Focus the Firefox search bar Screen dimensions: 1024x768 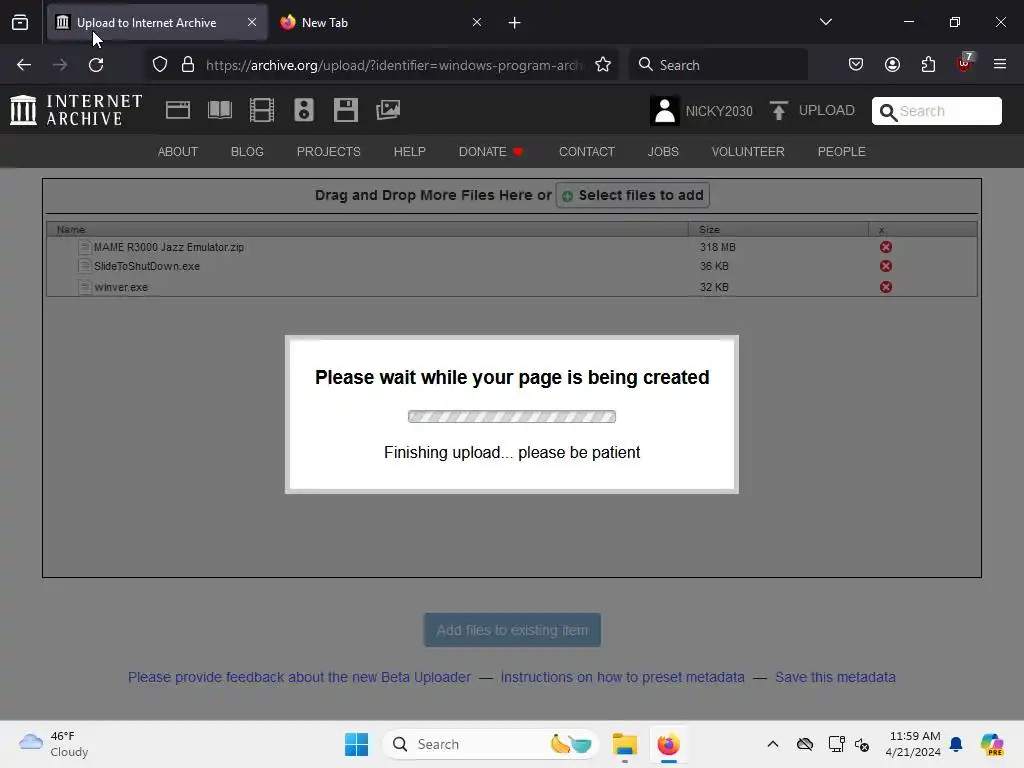(x=718, y=65)
